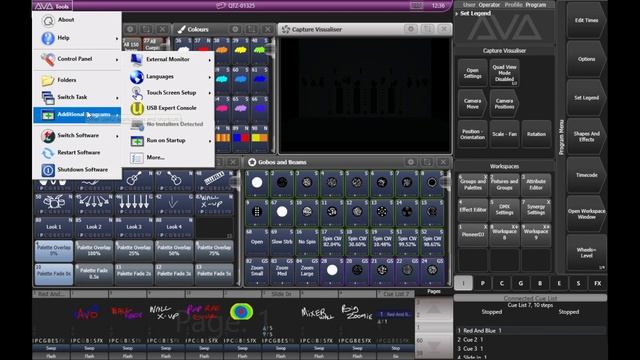
Task: Select the rainbow circle playback fader legend
Action: tap(241, 312)
